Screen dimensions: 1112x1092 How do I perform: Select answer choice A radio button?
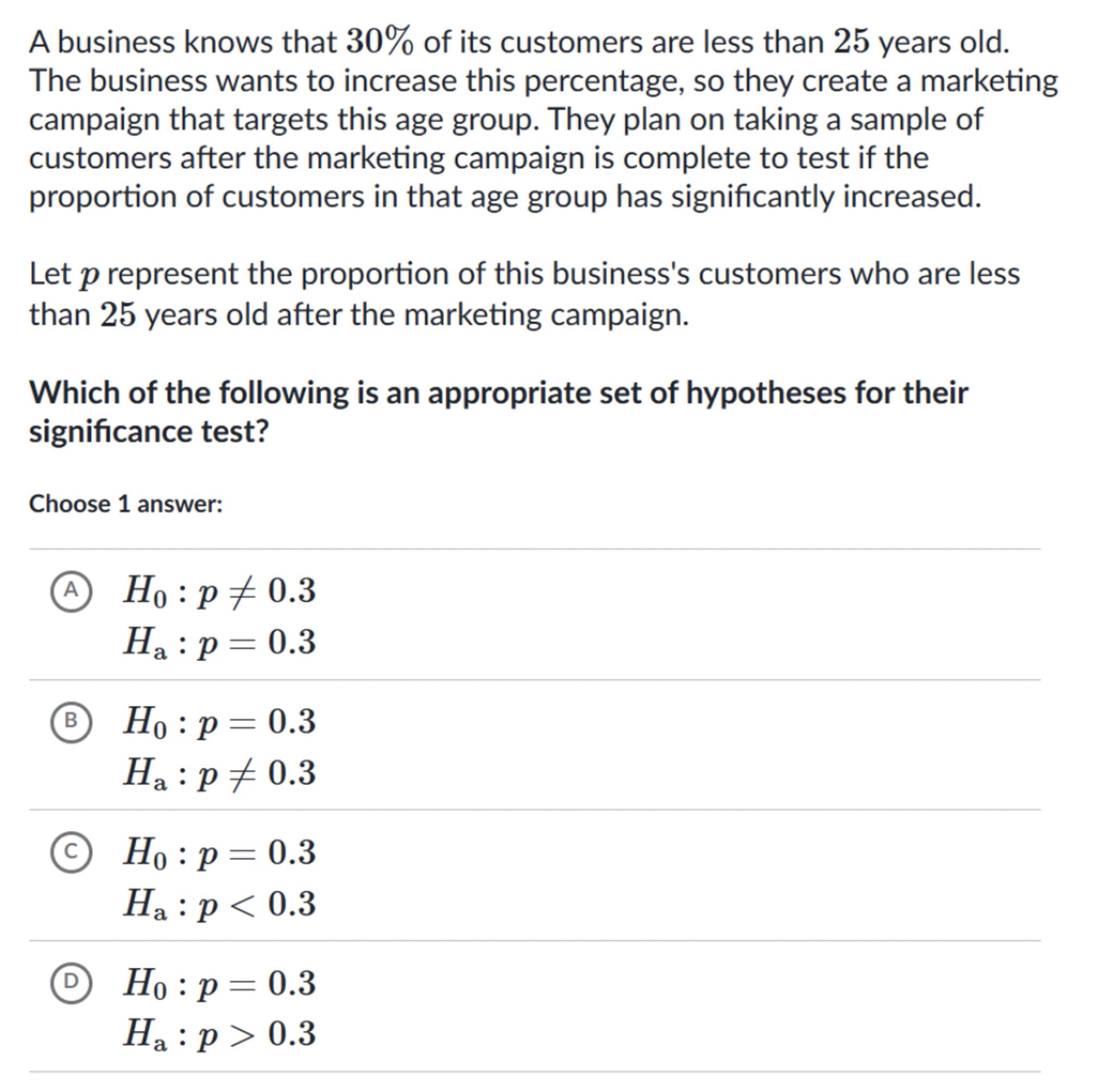coord(71,591)
